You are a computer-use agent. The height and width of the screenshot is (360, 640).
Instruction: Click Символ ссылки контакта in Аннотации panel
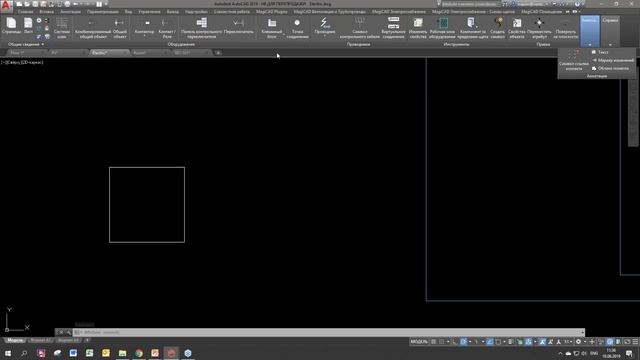[x=573, y=60]
